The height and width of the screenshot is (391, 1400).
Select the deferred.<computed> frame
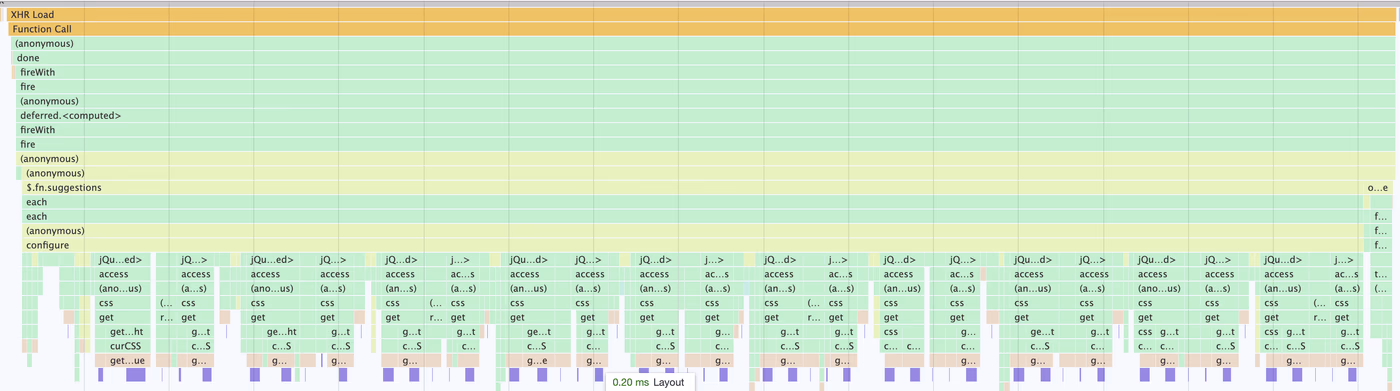pos(704,116)
